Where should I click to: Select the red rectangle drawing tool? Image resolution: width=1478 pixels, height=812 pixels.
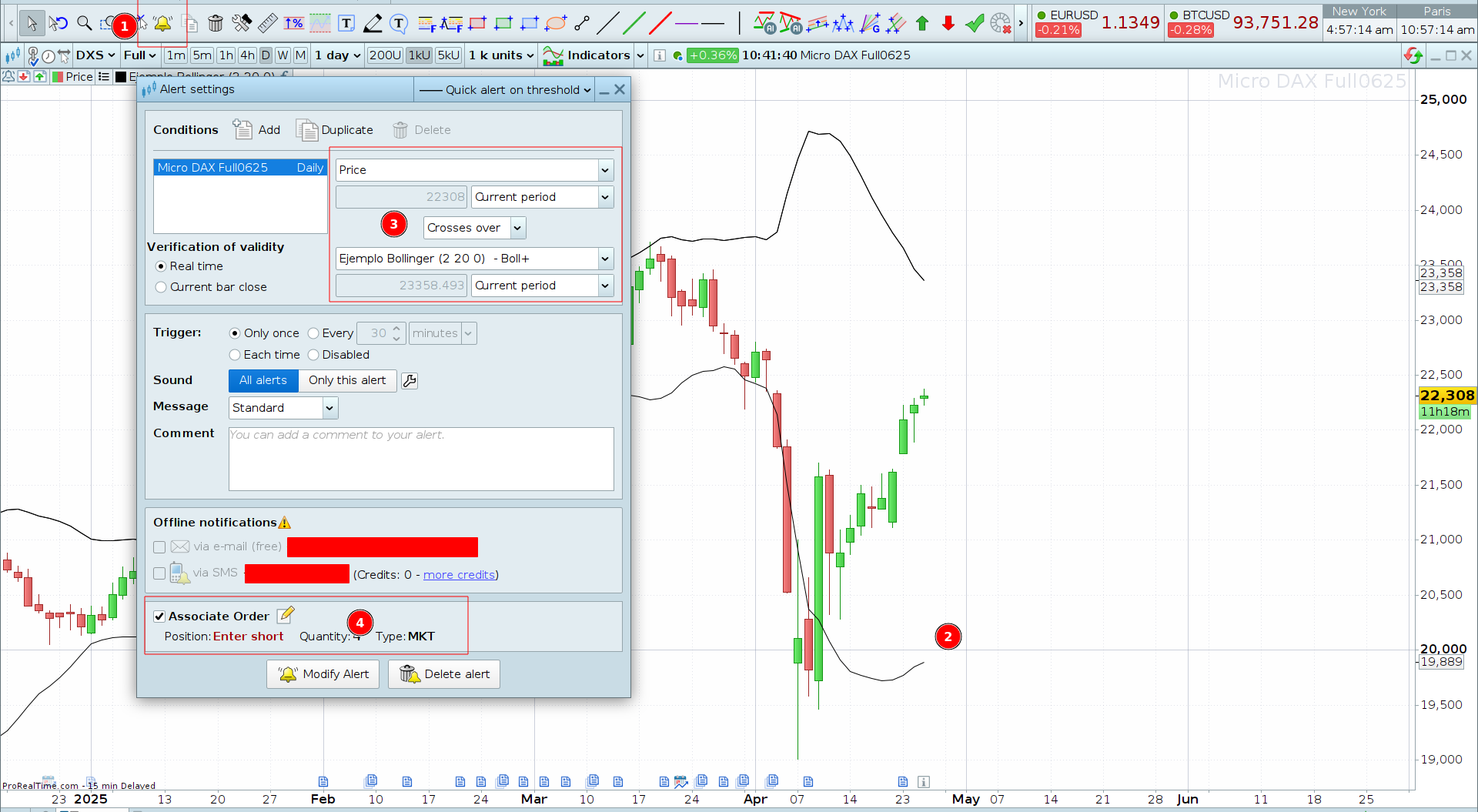(477, 23)
